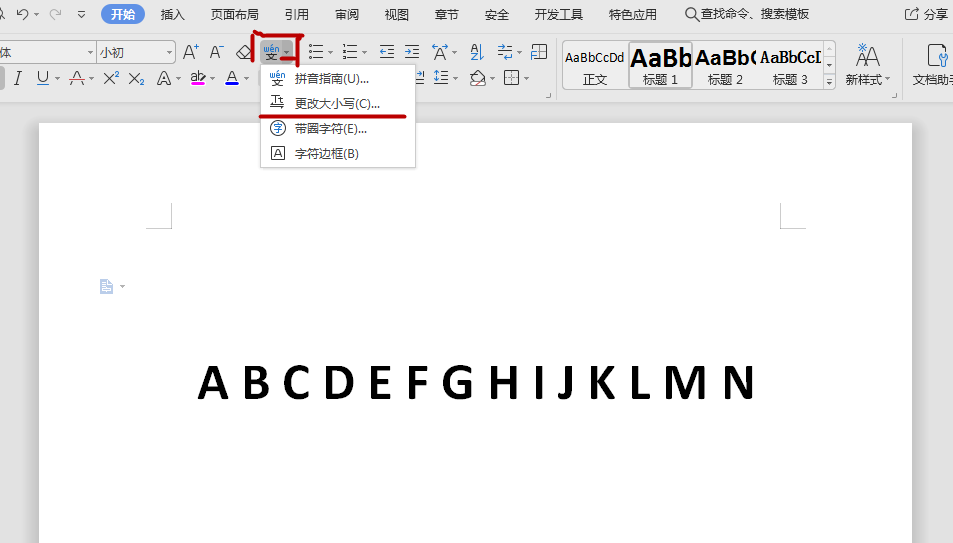Screen dimensions: 953x543
Task: Choose 拼音指南(U)... from the menu
Action: 337,78
